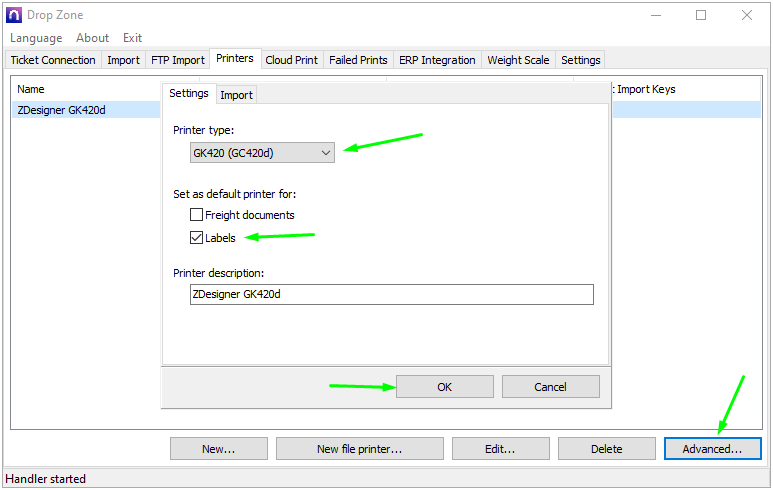The width and height of the screenshot is (773, 490).
Task: Uncheck the Labels checkbox
Action: coord(197,238)
